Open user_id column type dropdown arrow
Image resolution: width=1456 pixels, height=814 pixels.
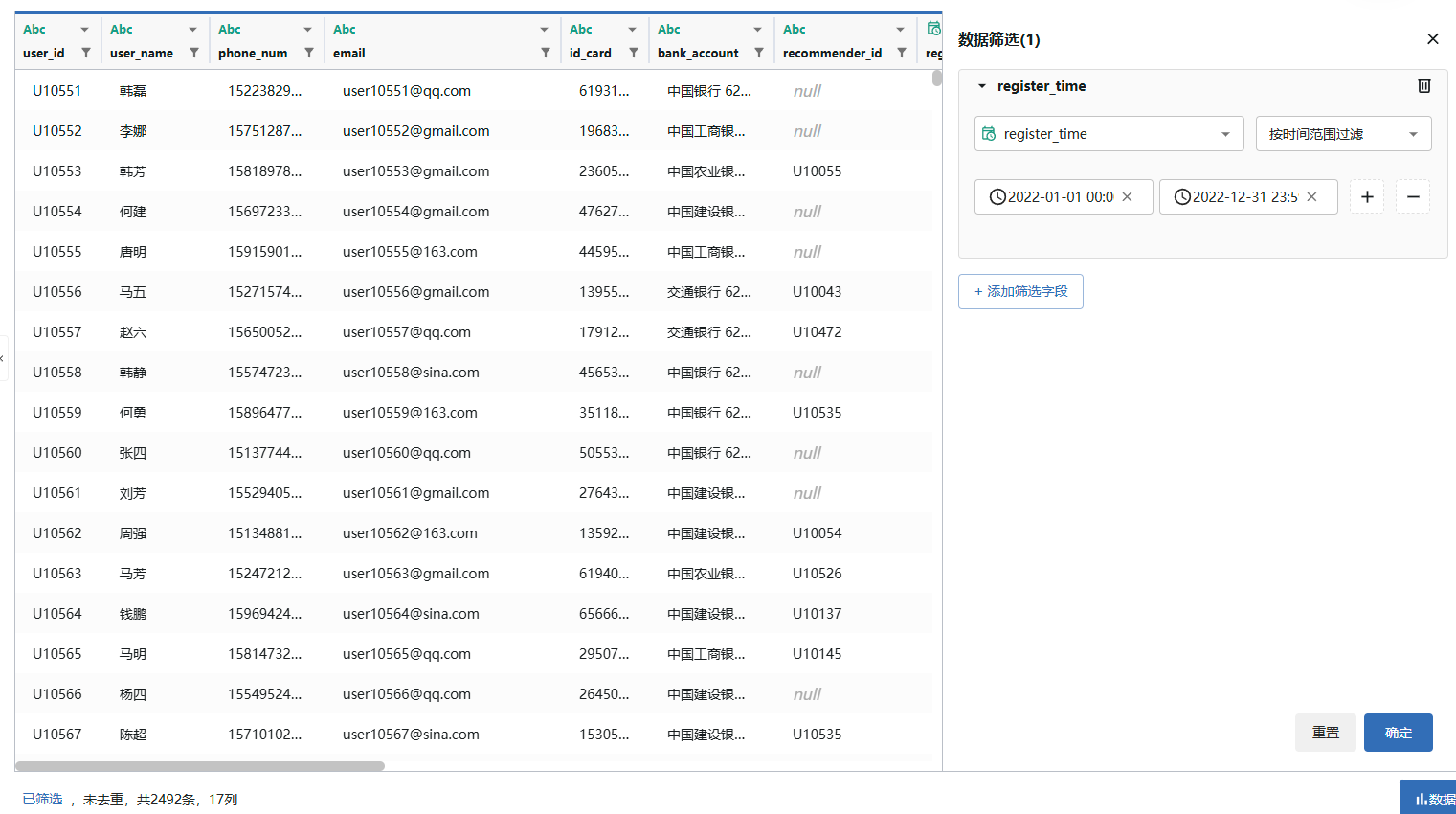tap(85, 30)
